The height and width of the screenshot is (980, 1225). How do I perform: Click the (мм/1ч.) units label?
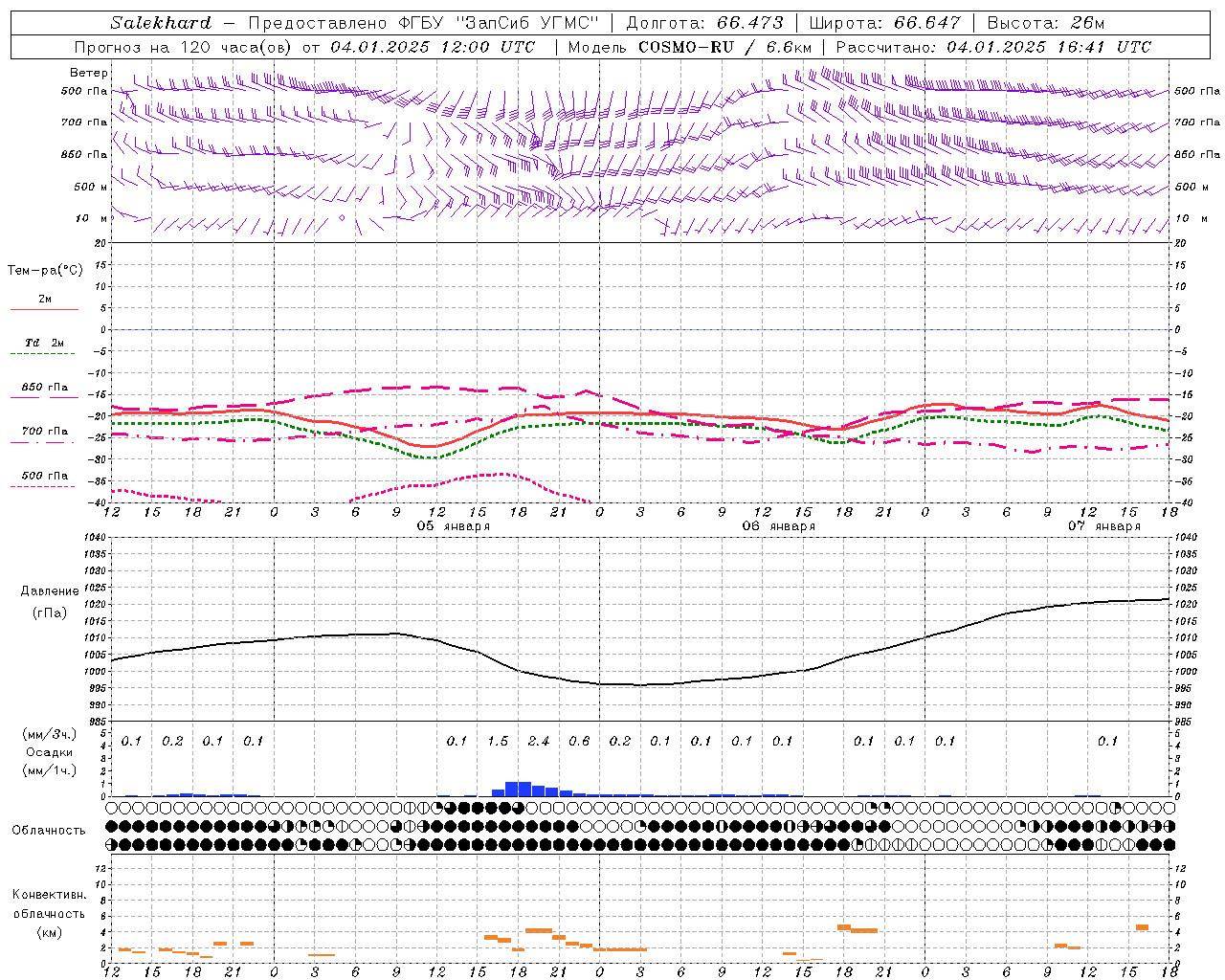(x=50, y=770)
